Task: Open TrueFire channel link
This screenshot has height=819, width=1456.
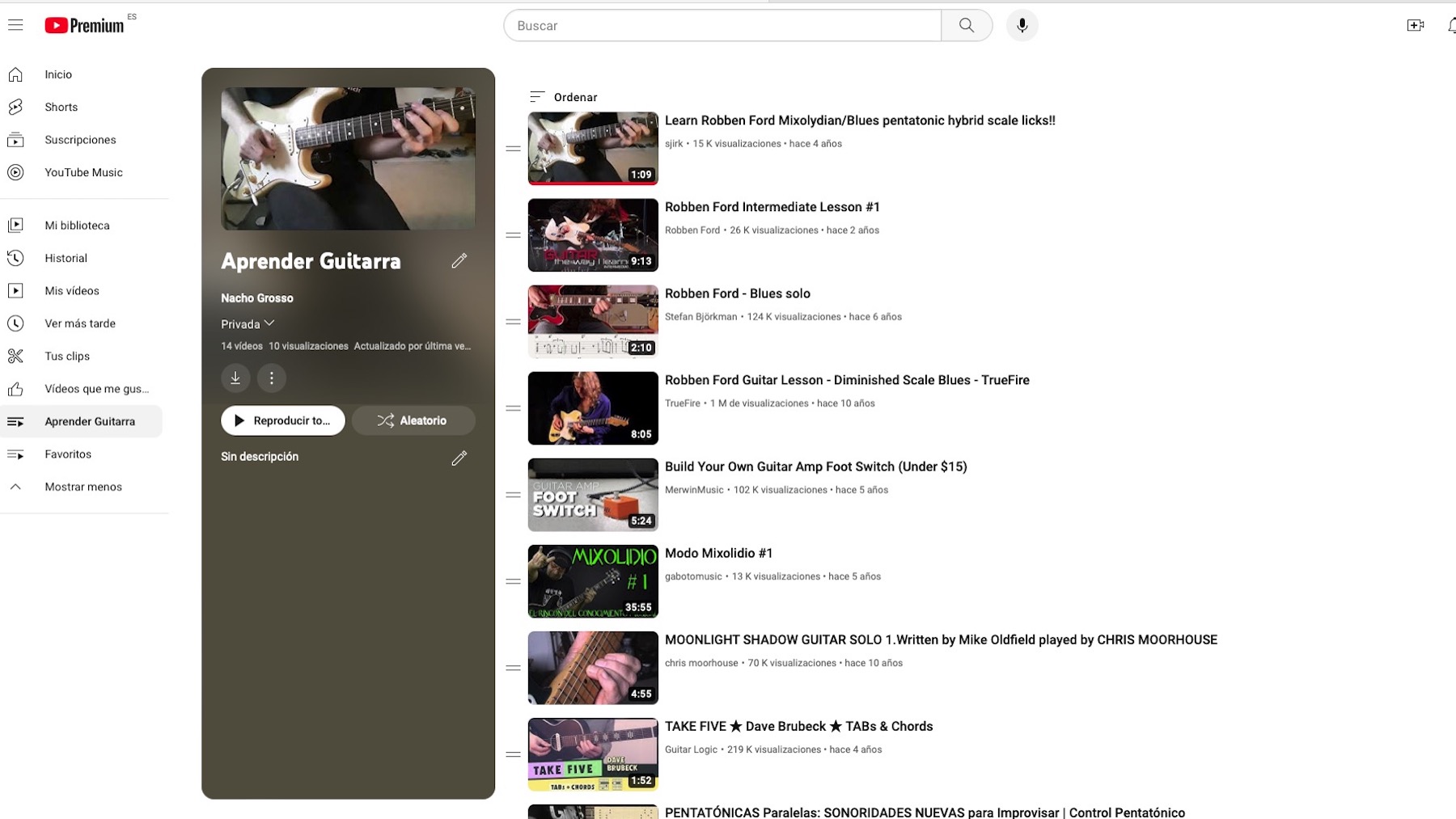Action: tap(683, 403)
